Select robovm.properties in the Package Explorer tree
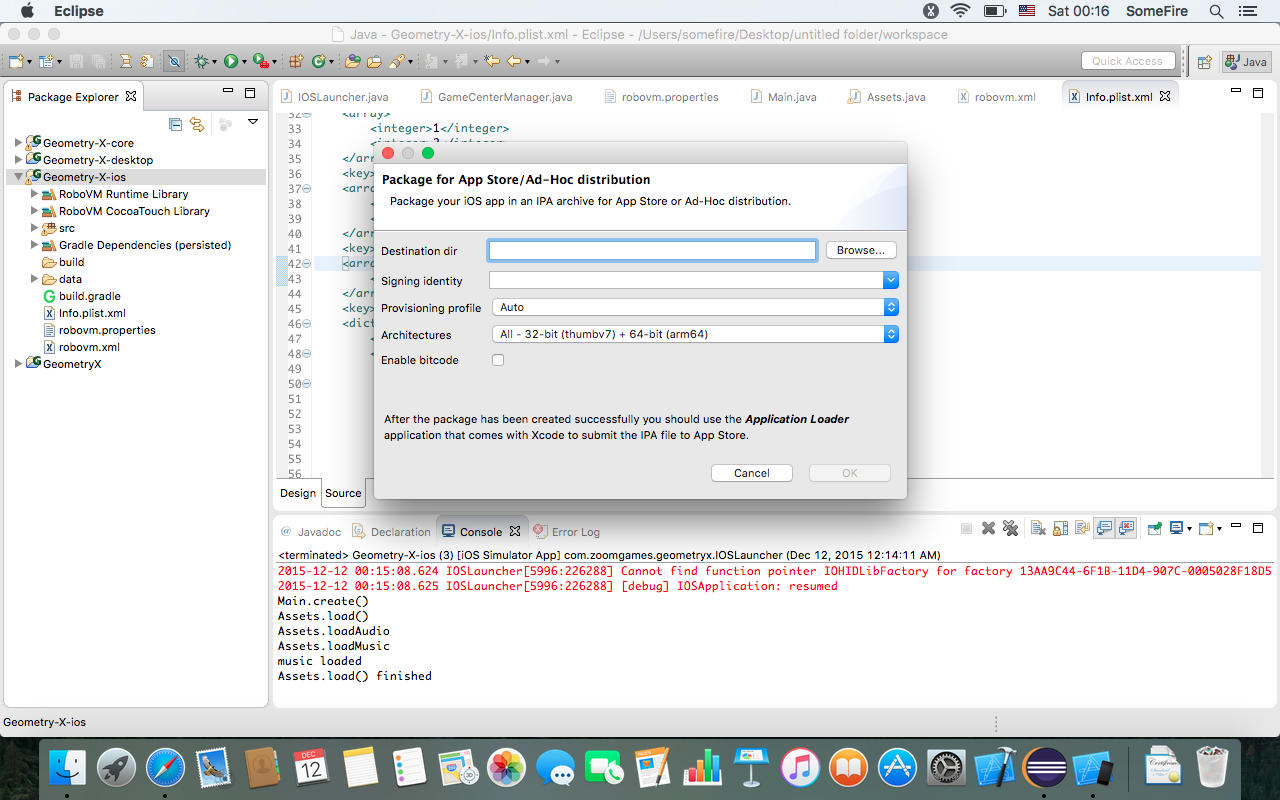1280x800 pixels. [x=107, y=330]
